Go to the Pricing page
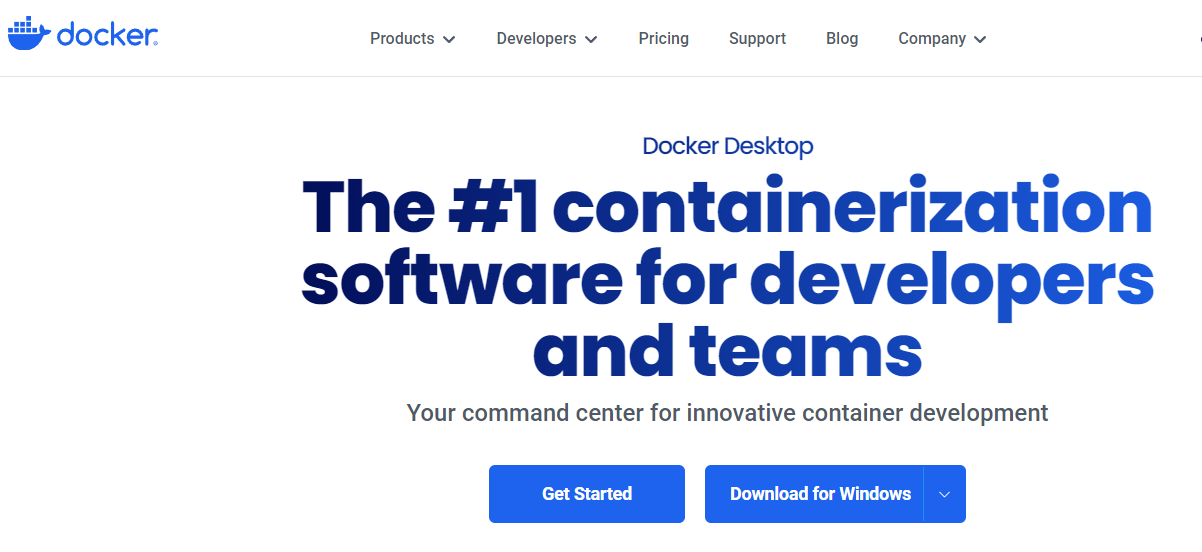 664,39
